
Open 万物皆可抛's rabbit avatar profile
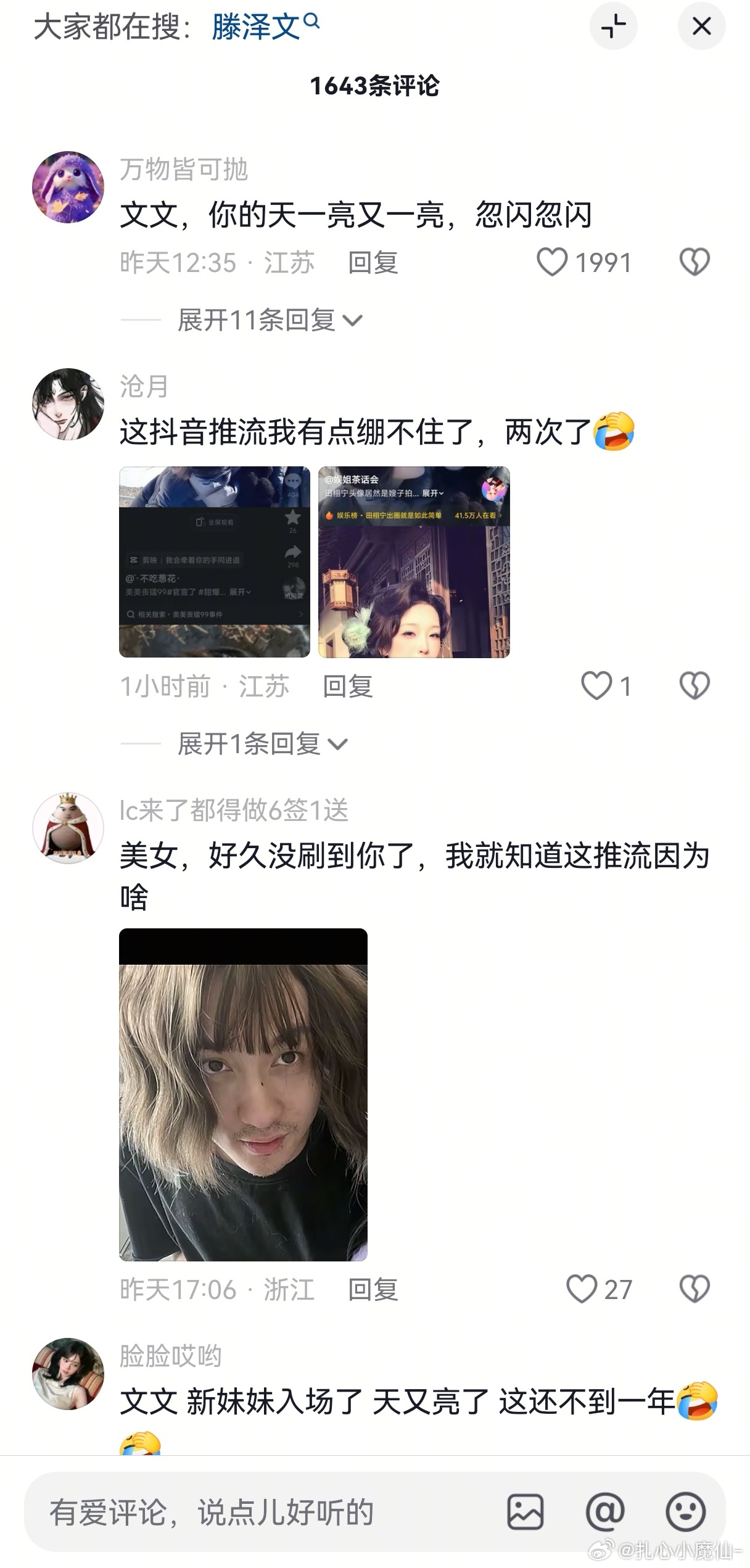pos(68,187)
